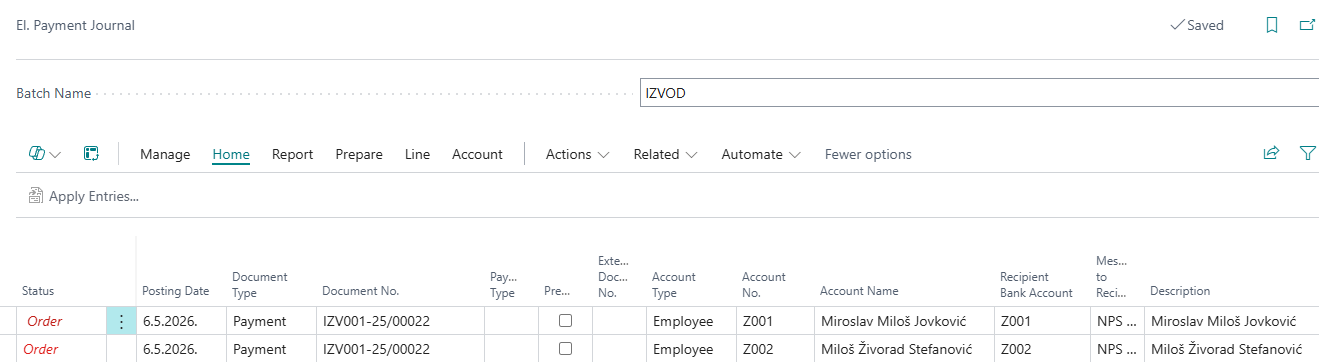This screenshot has width=1319, height=362.
Task: Open the Line tab
Action: pyautogui.click(x=417, y=154)
